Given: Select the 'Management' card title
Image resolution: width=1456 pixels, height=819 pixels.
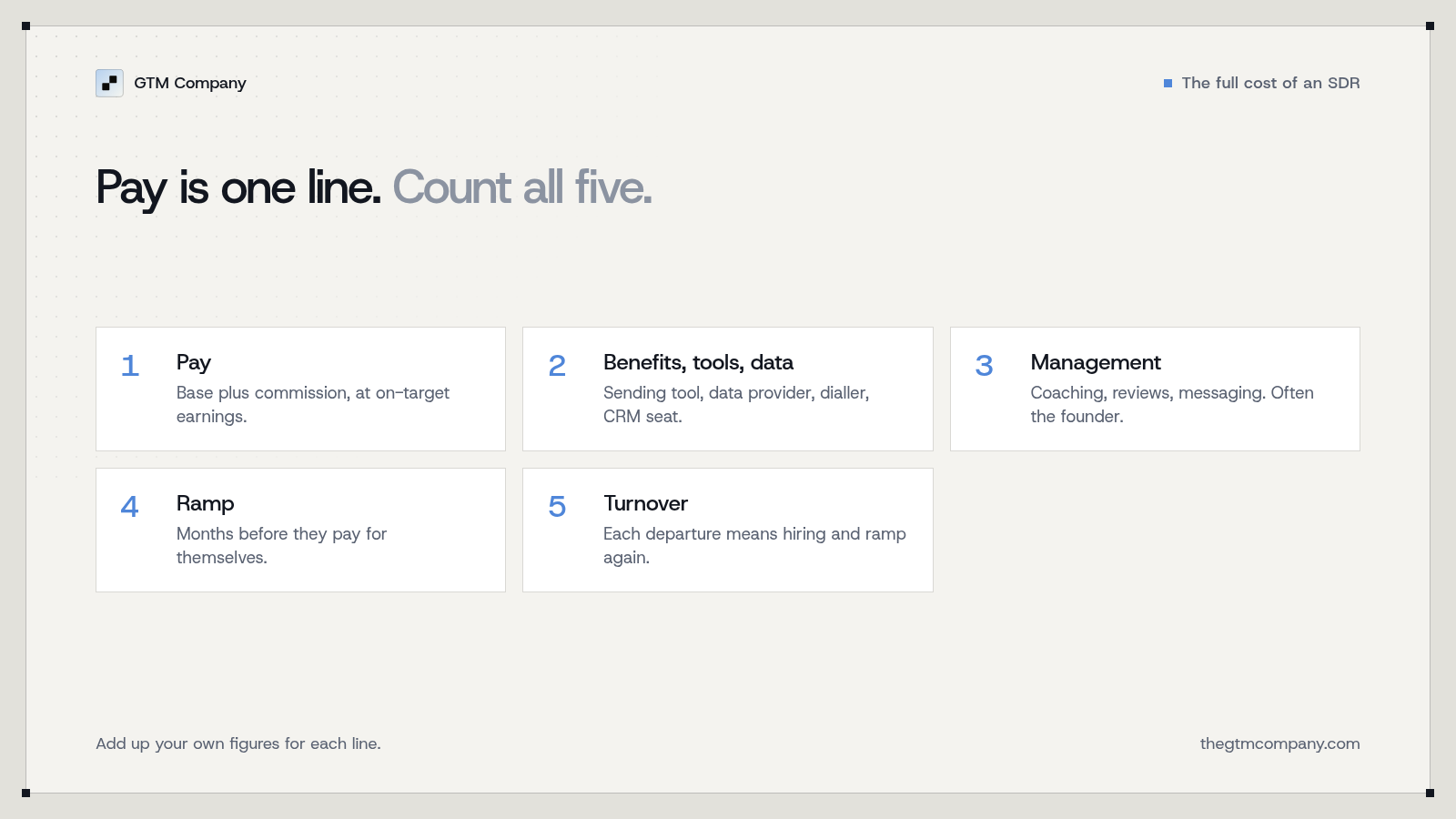Looking at the screenshot, I should point(1096,362).
